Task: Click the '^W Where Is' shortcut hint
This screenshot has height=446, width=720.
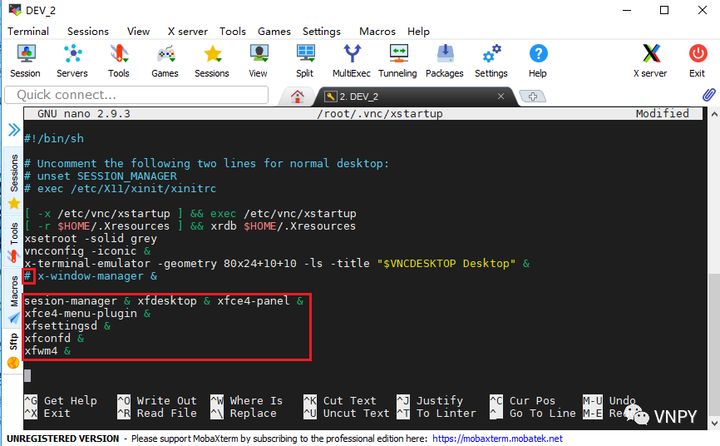Action: tap(247, 401)
